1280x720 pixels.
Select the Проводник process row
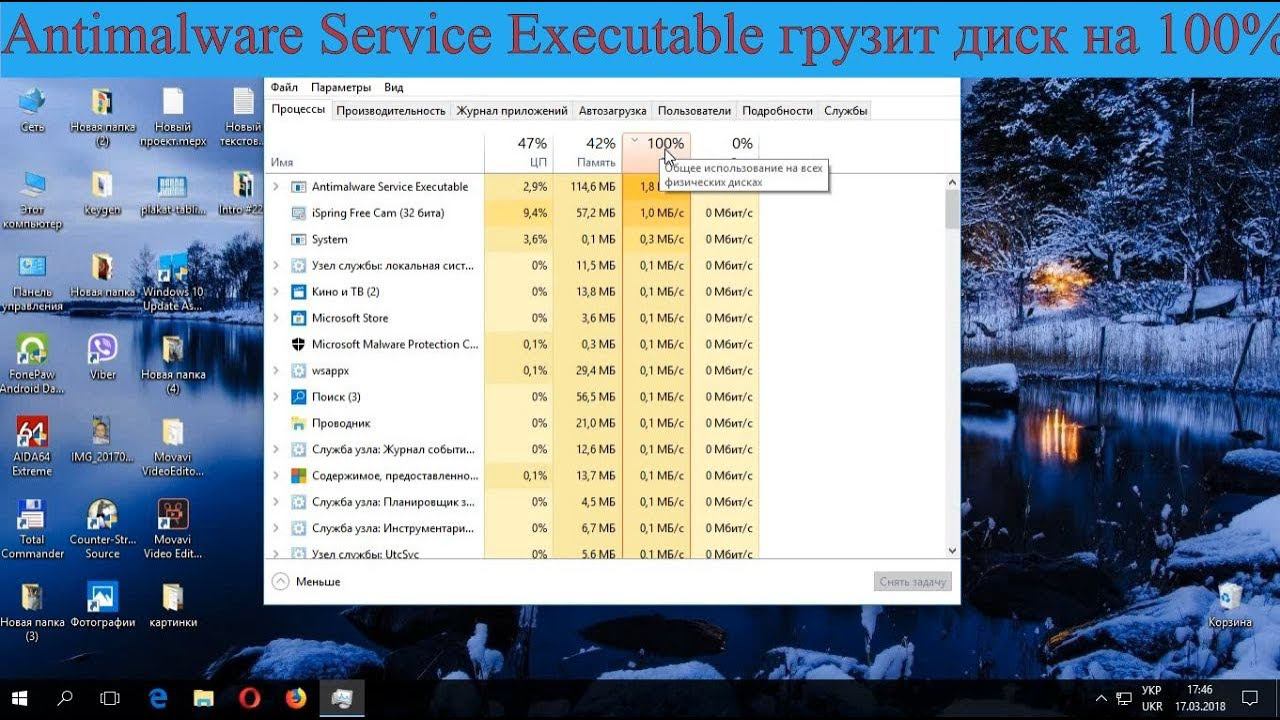tap(510, 423)
